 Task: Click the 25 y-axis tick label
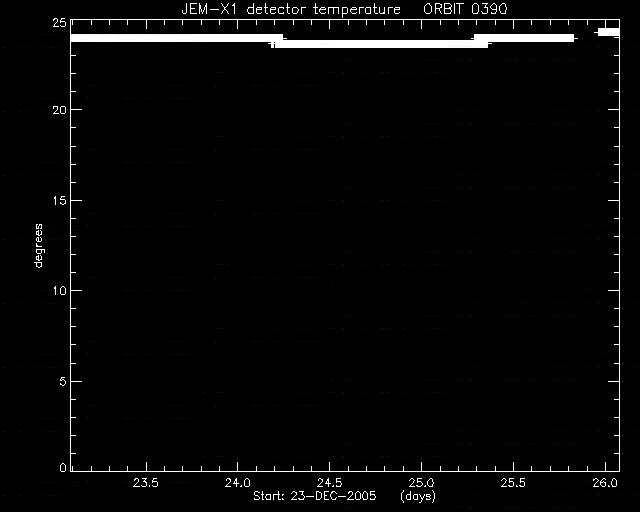(x=60, y=22)
